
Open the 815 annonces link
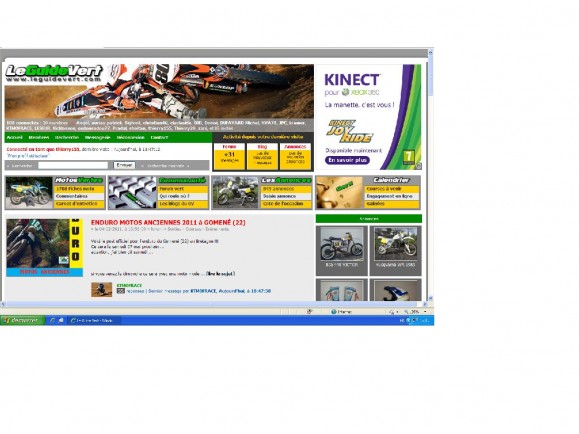286,189
